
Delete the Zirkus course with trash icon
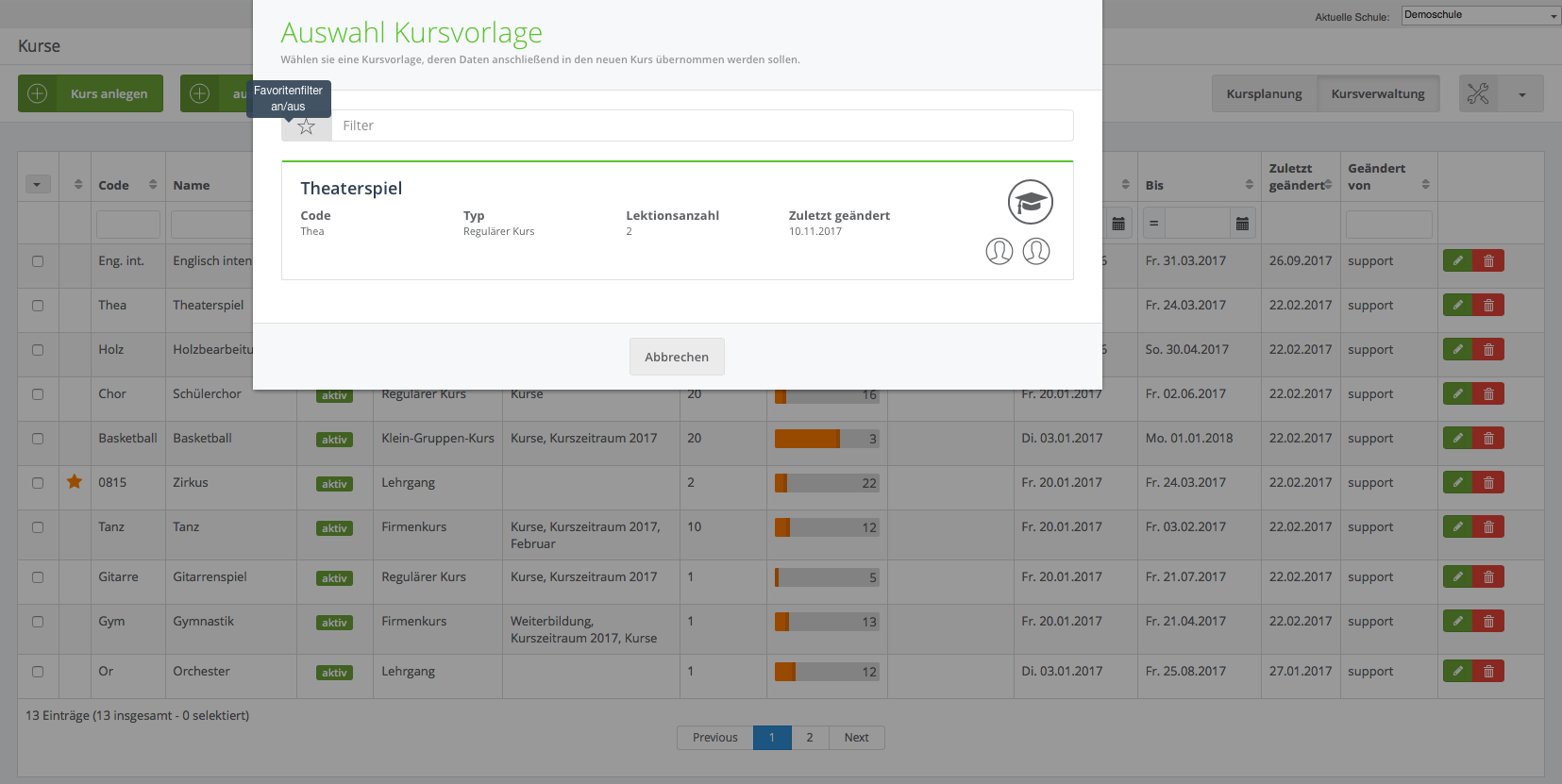click(1488, 482)
